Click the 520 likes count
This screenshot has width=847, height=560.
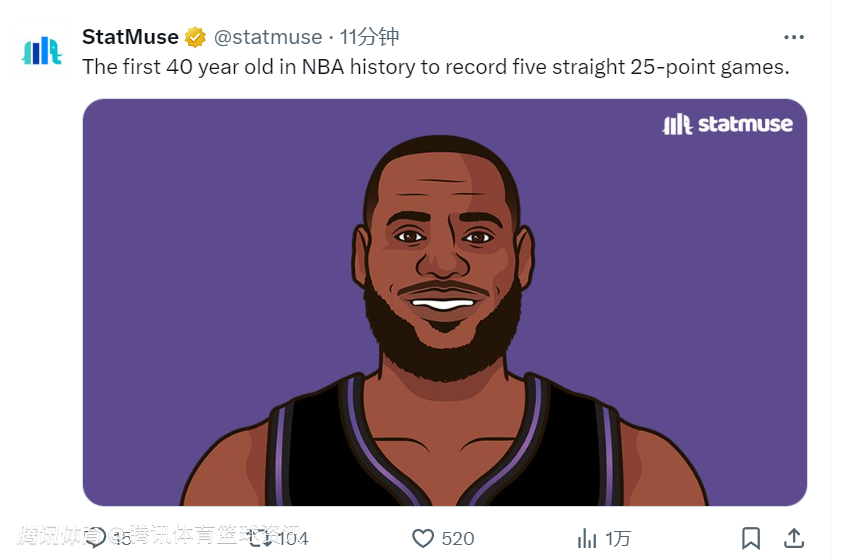pyautogui.click(x=458, y=538)
